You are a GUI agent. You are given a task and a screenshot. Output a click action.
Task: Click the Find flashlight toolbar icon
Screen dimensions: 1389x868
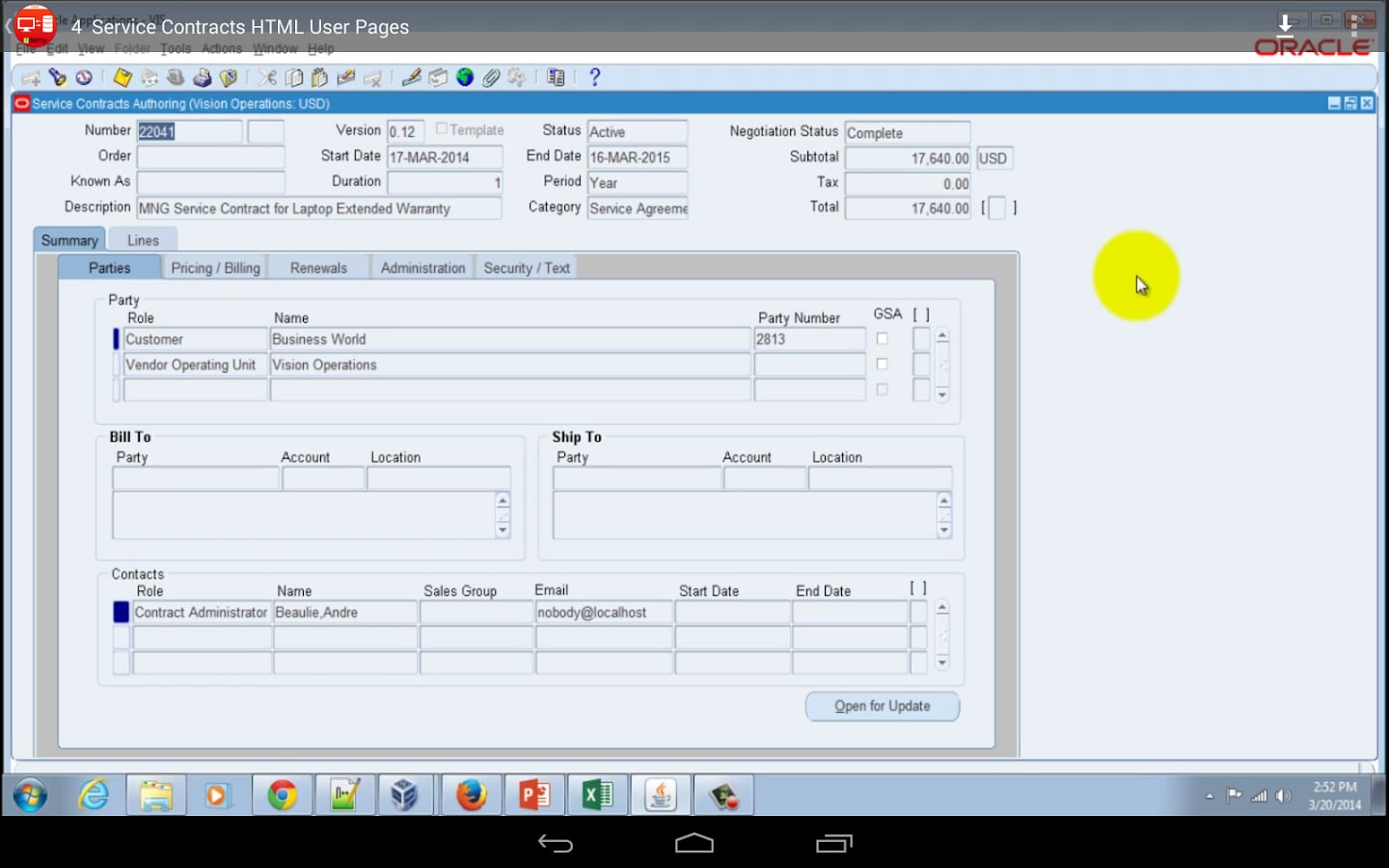coord(58,77)
